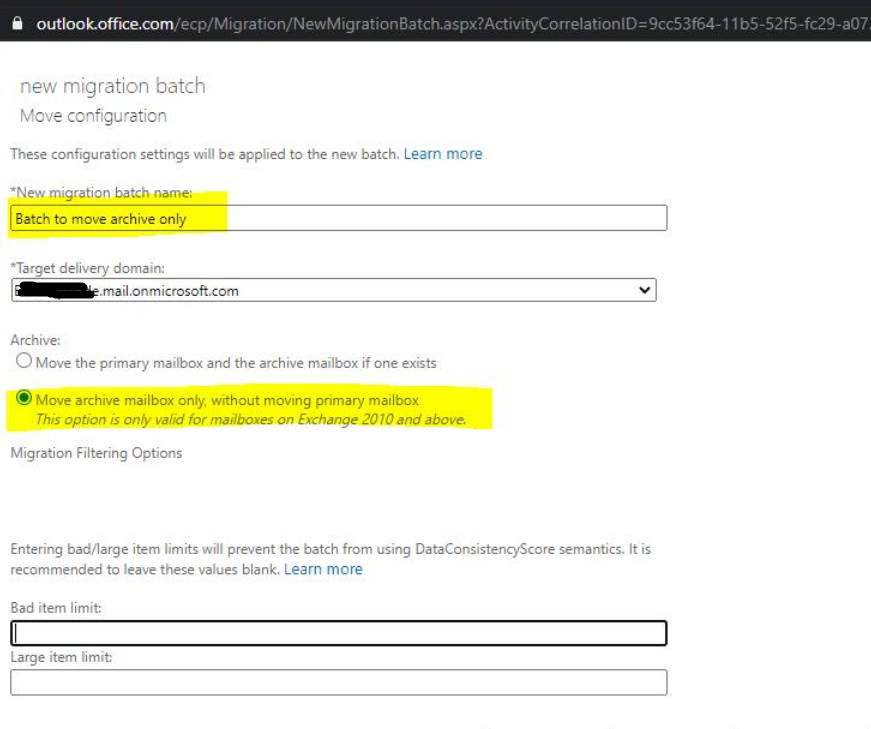
Task: Click the 'new migration batch' heading
Action: click(113, 86)
